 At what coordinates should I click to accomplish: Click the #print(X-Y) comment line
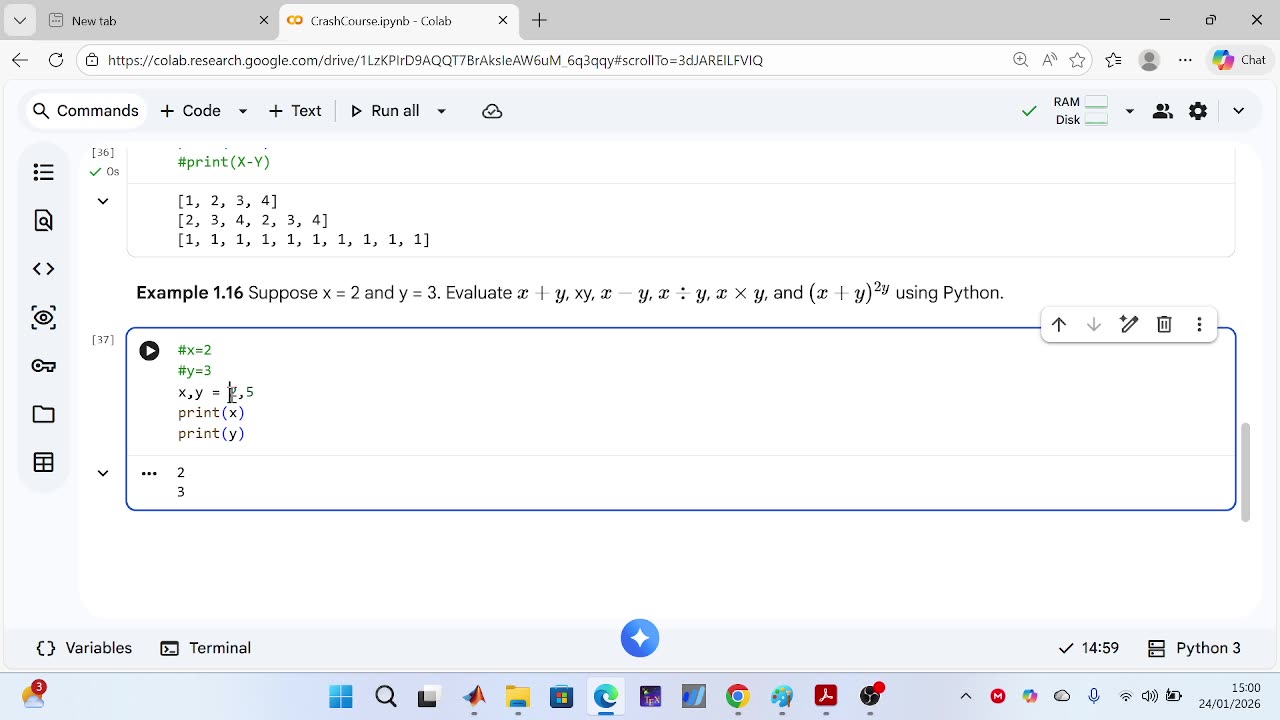(x=224, y=162)
